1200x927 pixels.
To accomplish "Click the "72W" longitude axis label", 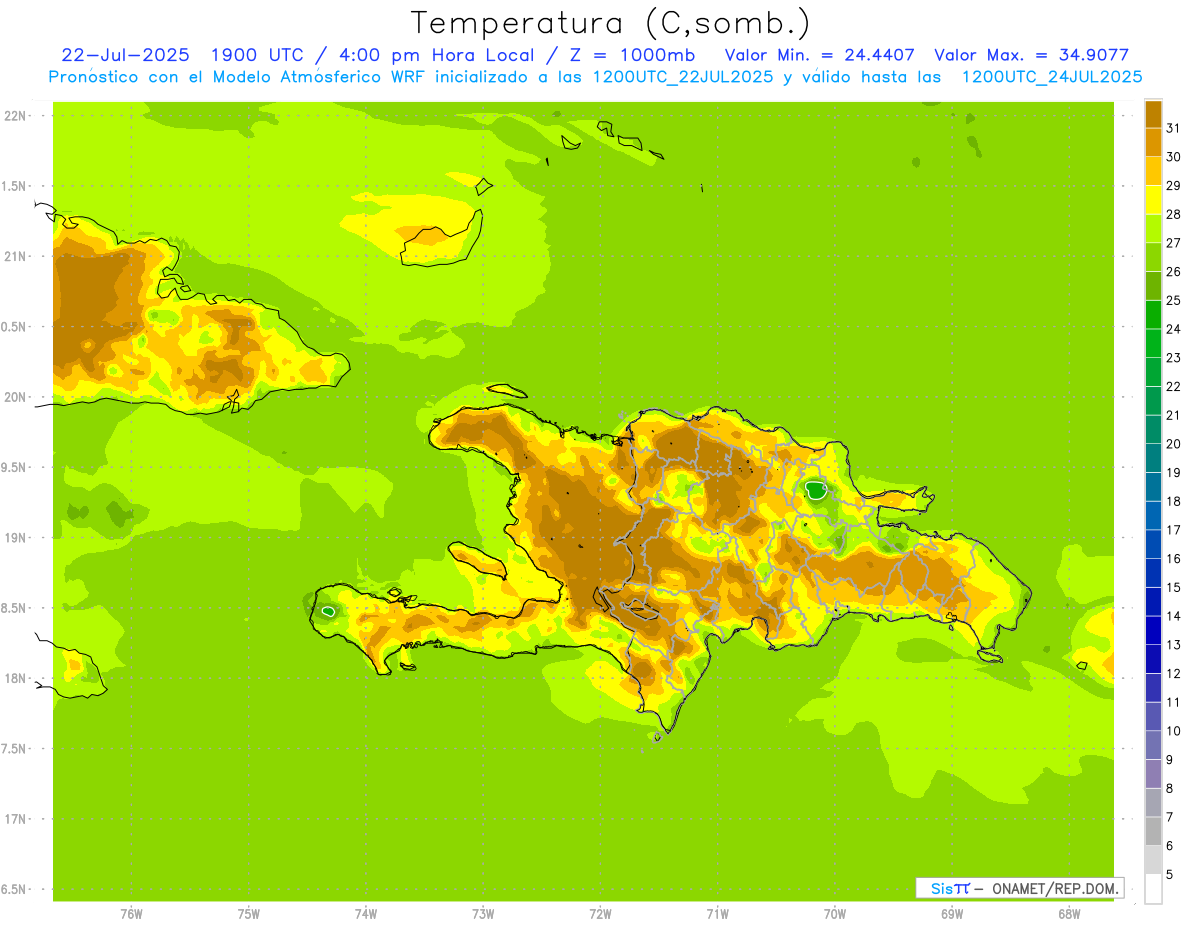I will [x=600, y=914].
